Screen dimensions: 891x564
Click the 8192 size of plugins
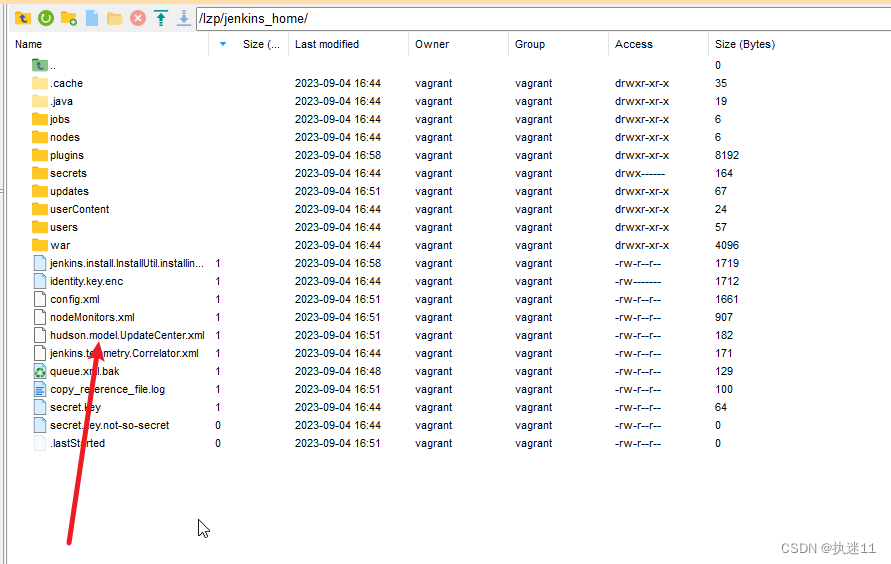pyautogui.click(x=727, y=155)
